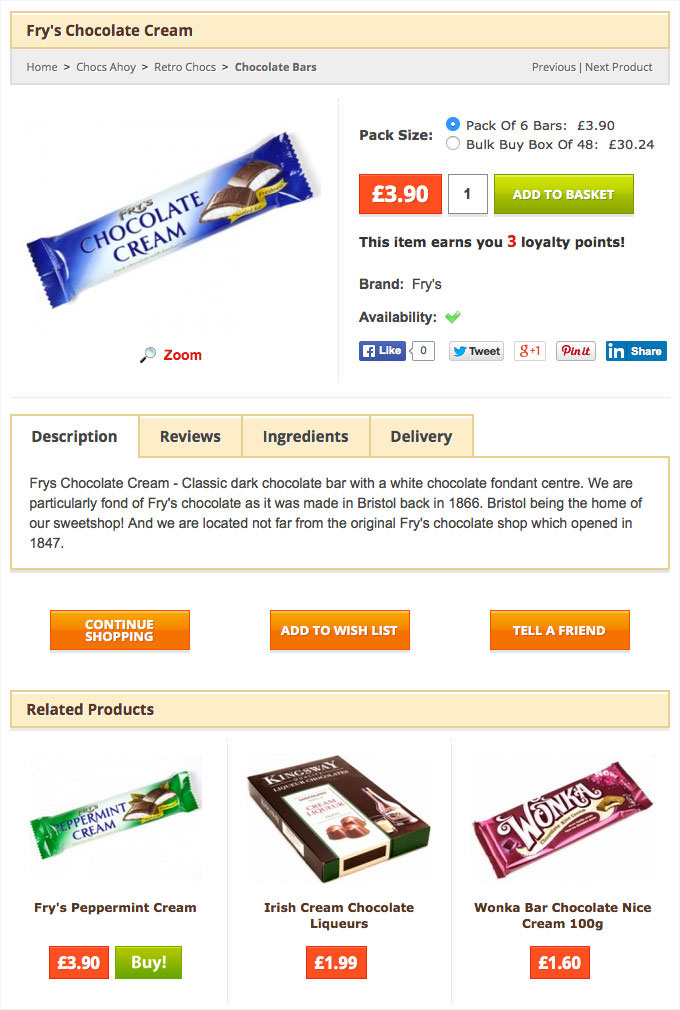Click the Pinterest Pin it button

[576, 351]
